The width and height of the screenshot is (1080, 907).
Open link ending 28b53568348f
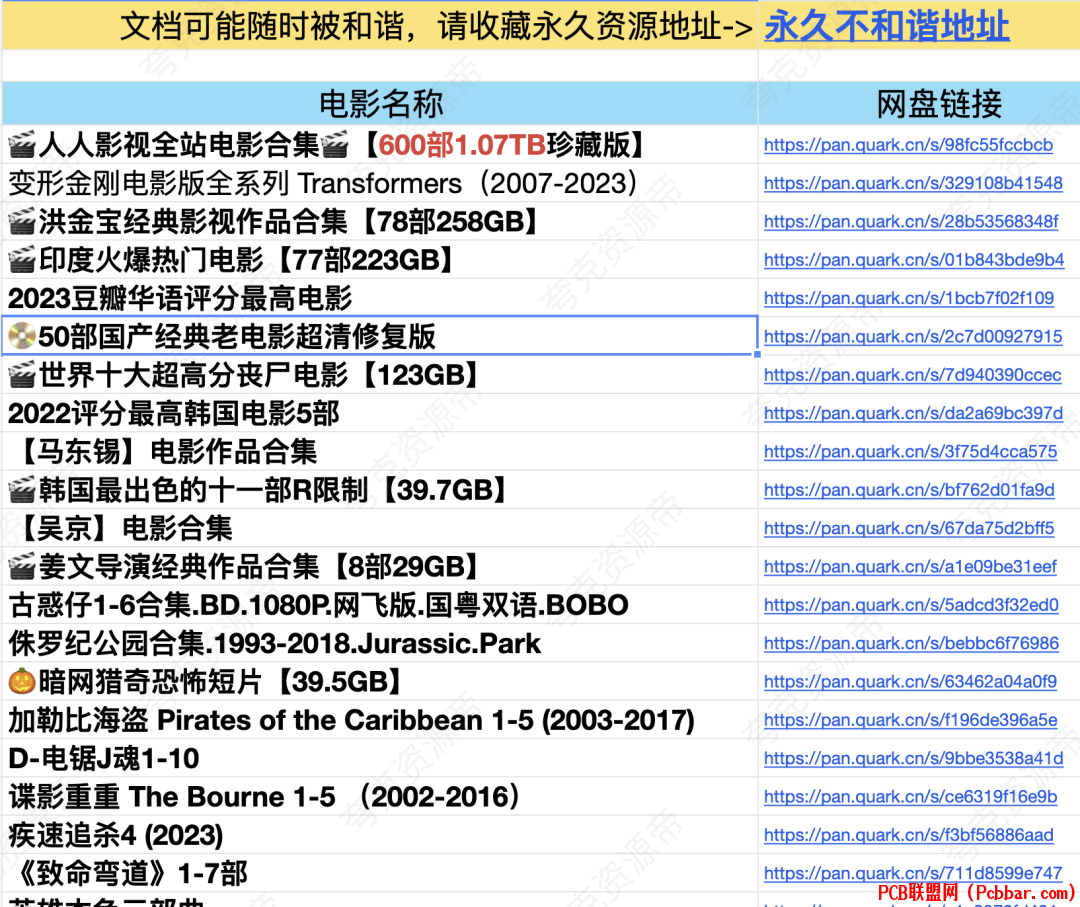tap(911, 222)
